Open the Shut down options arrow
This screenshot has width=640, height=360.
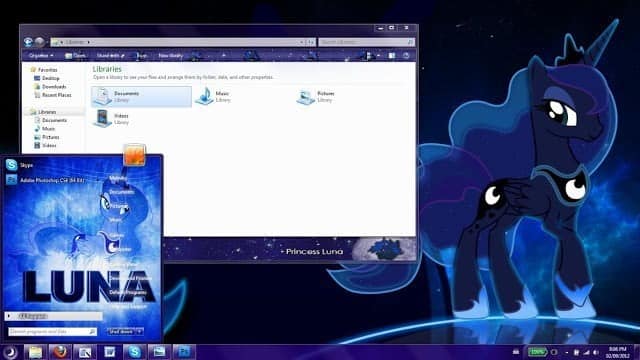pos(140,332)
